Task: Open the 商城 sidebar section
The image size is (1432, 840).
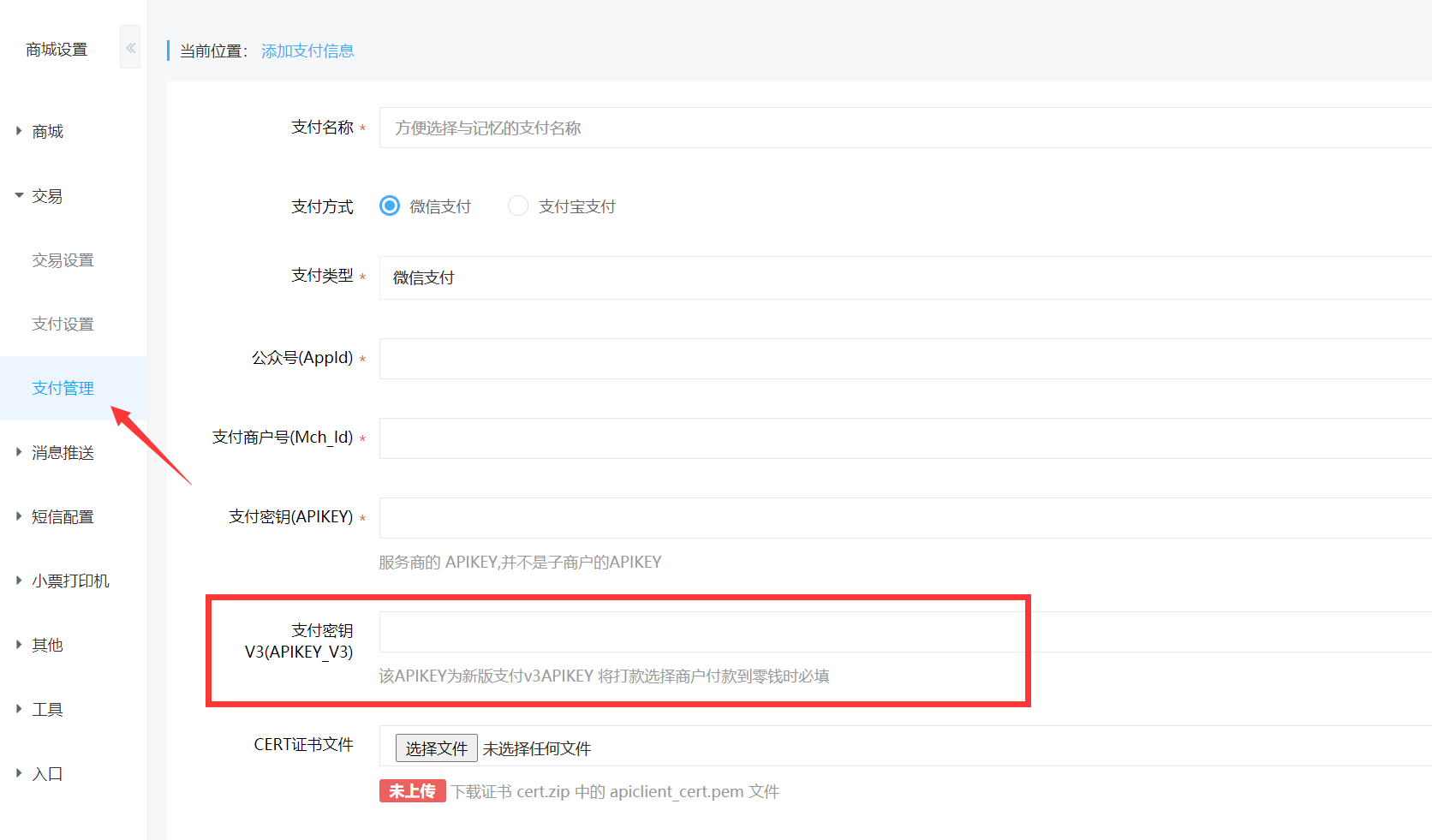Action: point(48,132)
